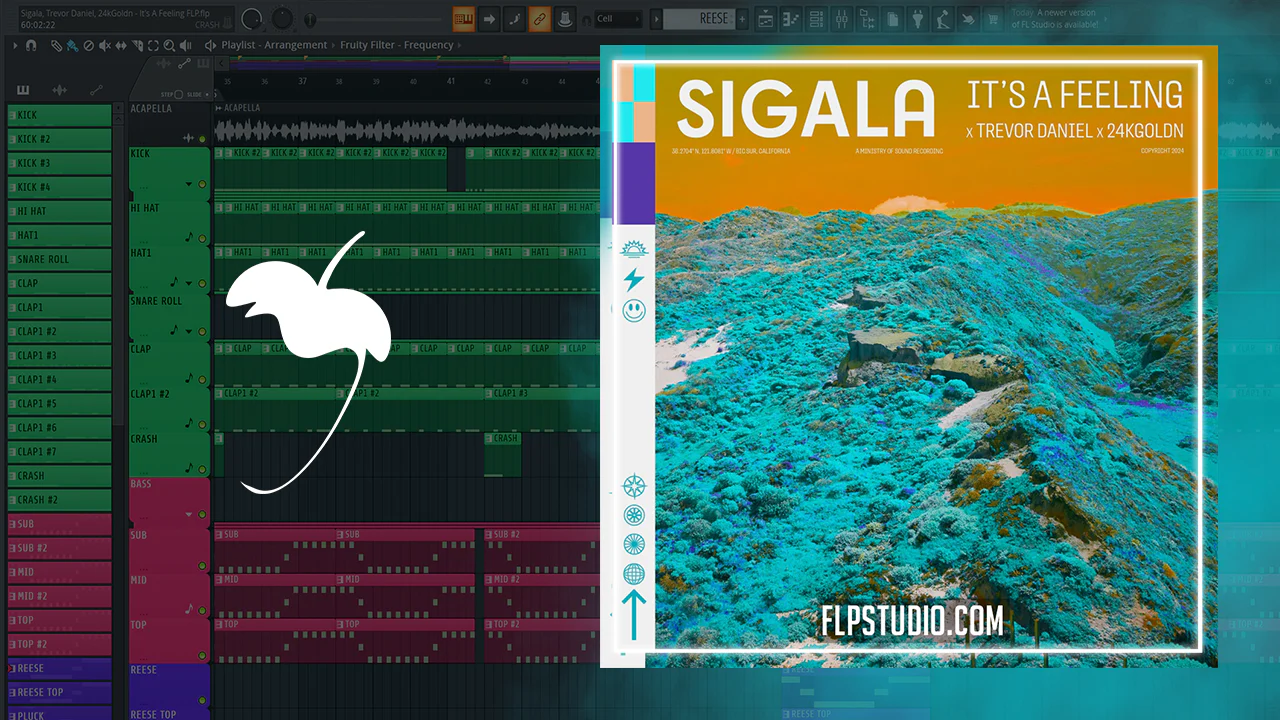Screen dimensions: 1280x720
Task: Mute the KICK track via its LED
Action: [202, 185]
